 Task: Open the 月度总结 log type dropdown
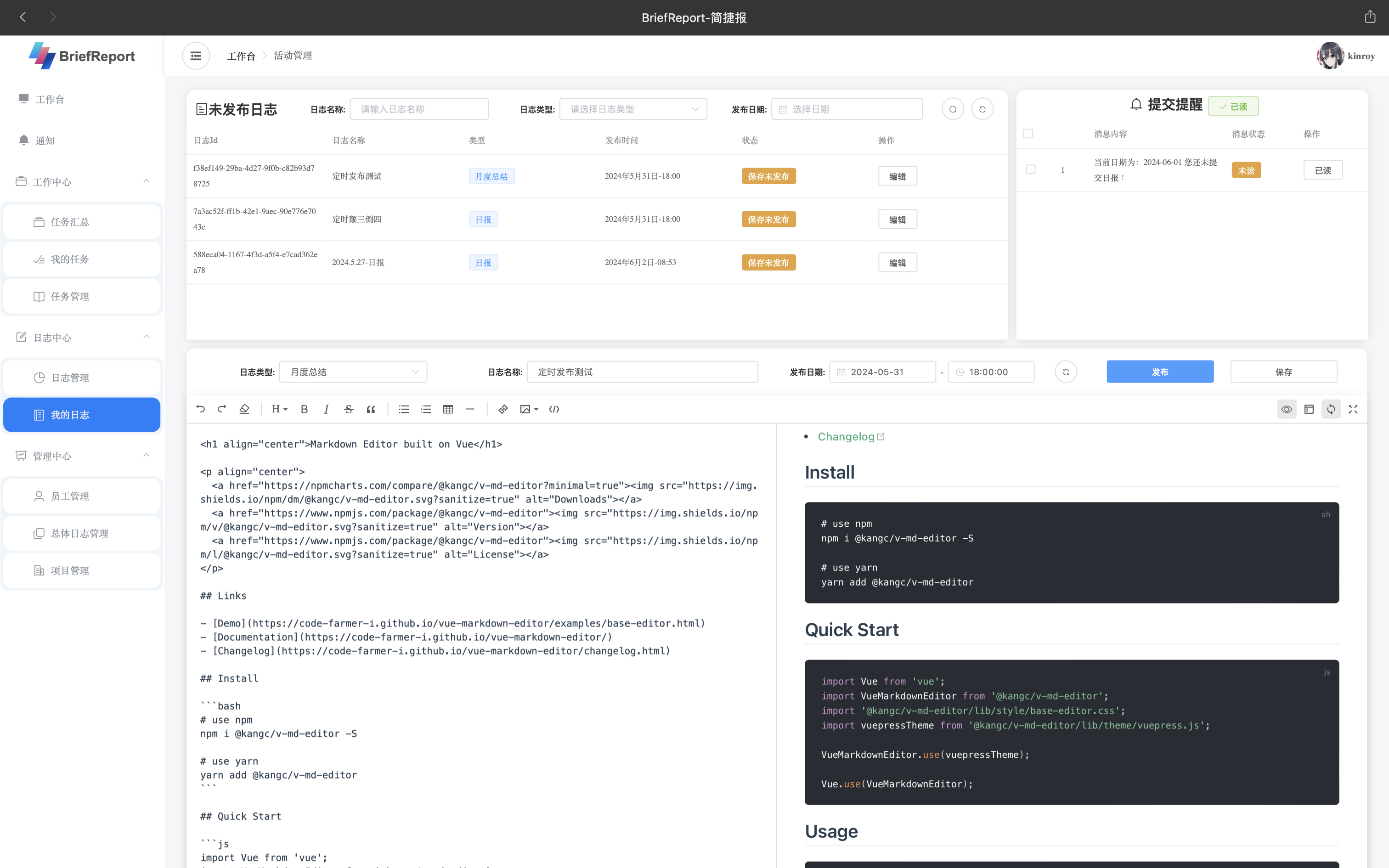353,372
